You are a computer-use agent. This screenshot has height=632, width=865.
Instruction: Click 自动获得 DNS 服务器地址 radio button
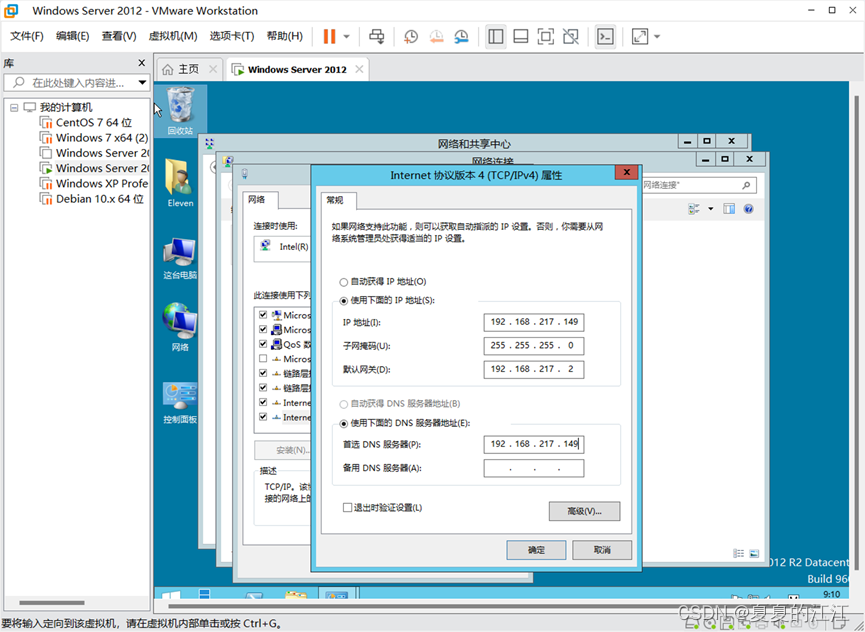[344, 404]
